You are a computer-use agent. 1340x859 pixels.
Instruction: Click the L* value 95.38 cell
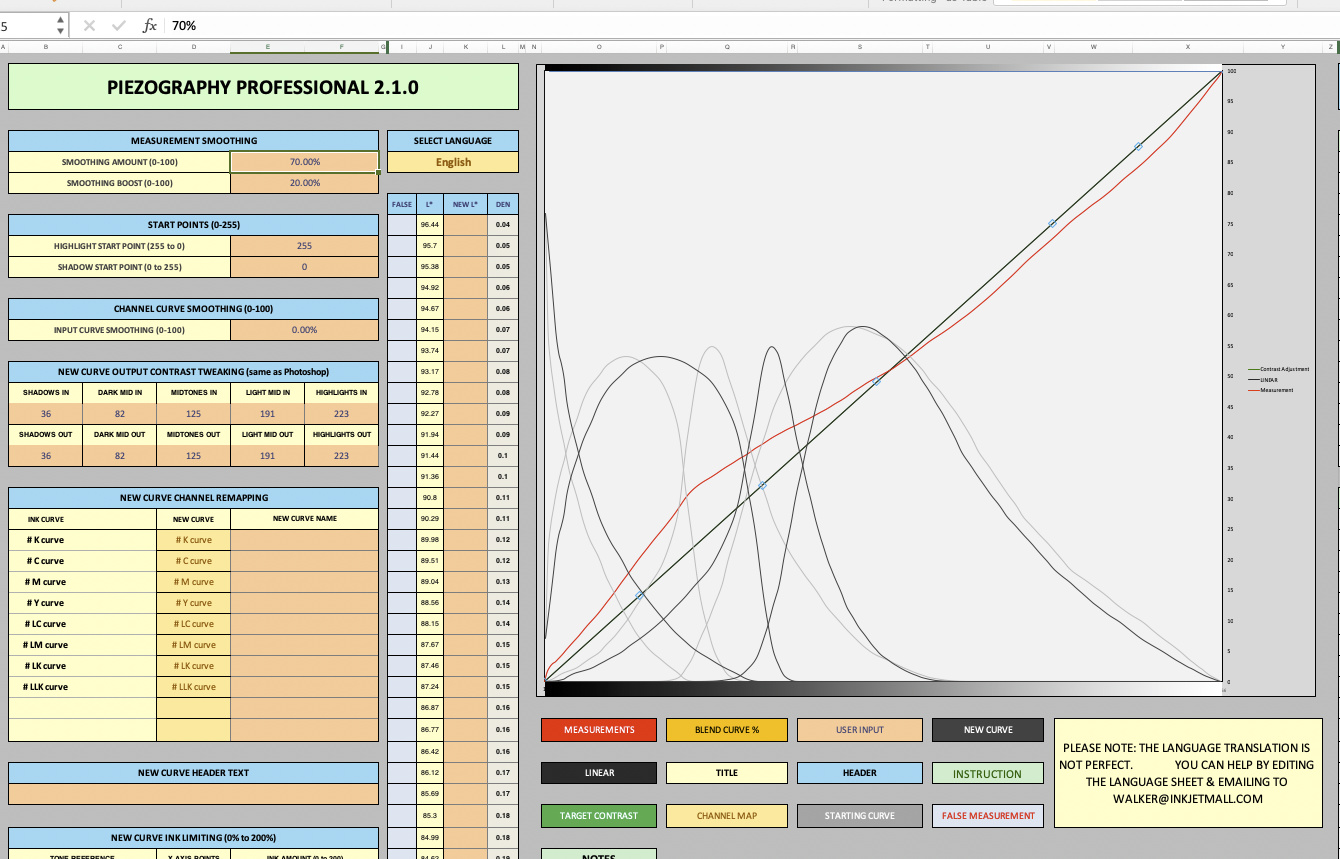(x=430, y=267)
